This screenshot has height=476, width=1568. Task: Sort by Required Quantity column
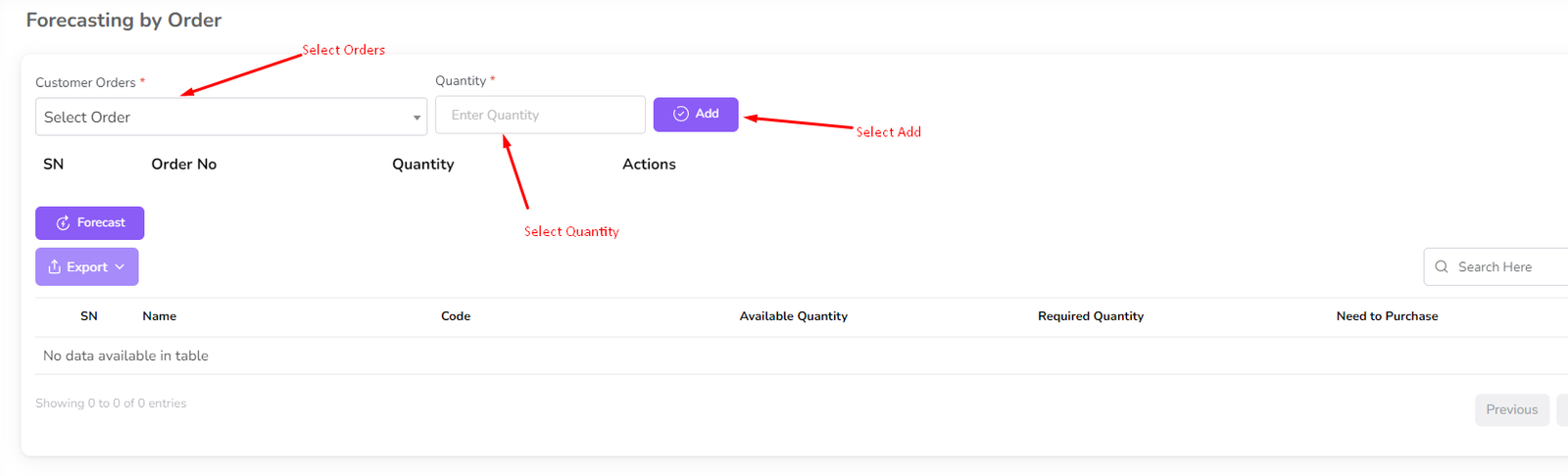tap(1090, 316)
